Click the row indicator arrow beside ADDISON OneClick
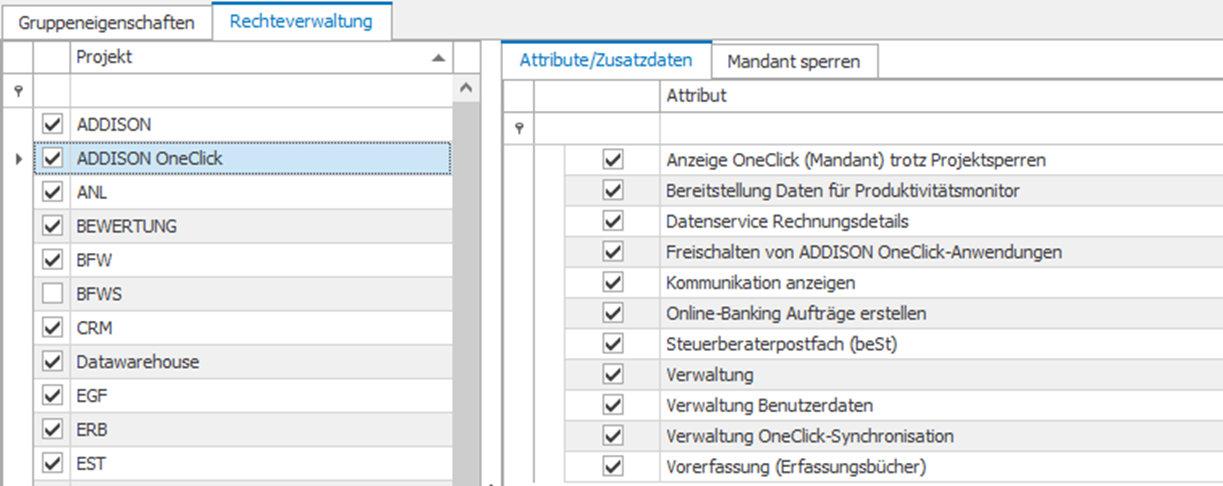This screenshot has width=1223, height=486. 18,158
